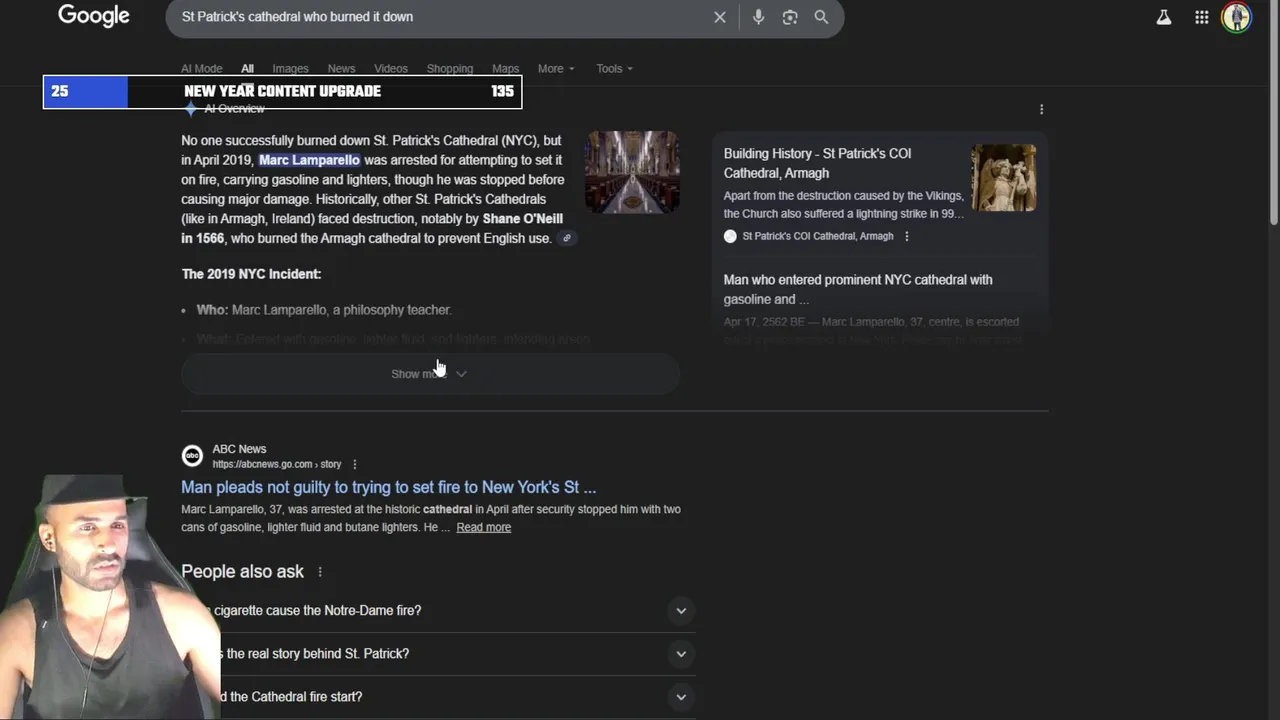Click the ABC News site favicon
Viewport: 1280px width, 720px height.
[192, 456]
